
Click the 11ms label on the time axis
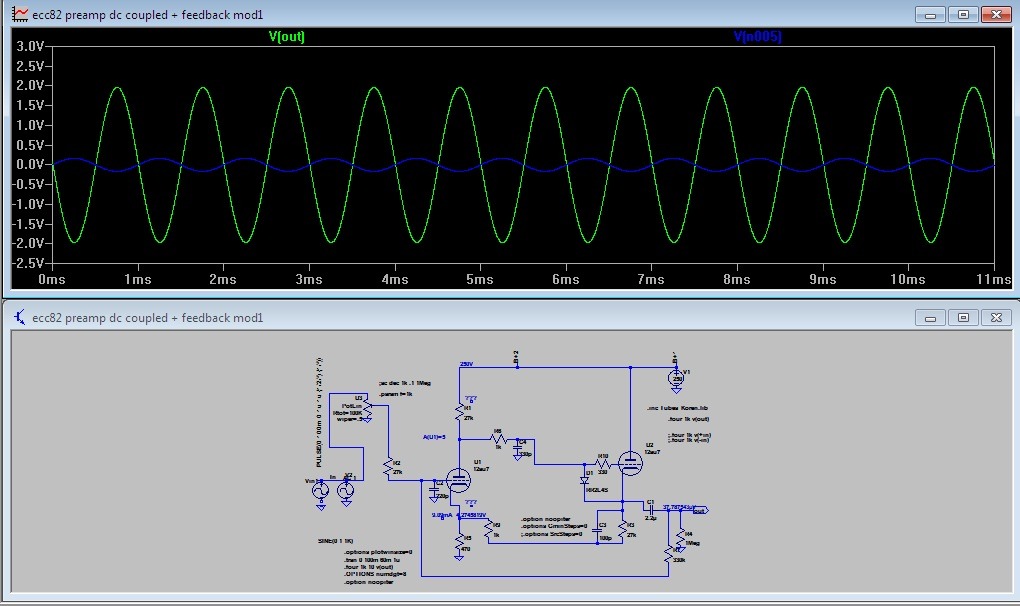(993, 279)
